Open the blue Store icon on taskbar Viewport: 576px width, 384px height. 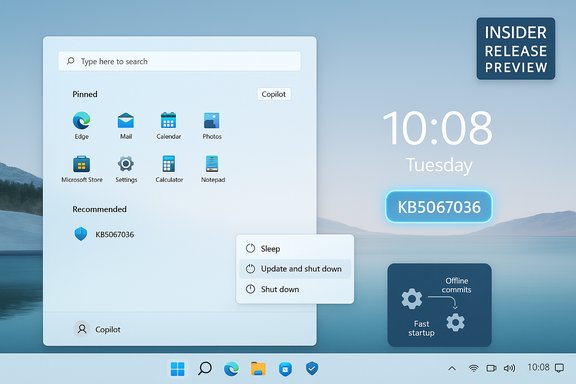(x=285, y=369)
